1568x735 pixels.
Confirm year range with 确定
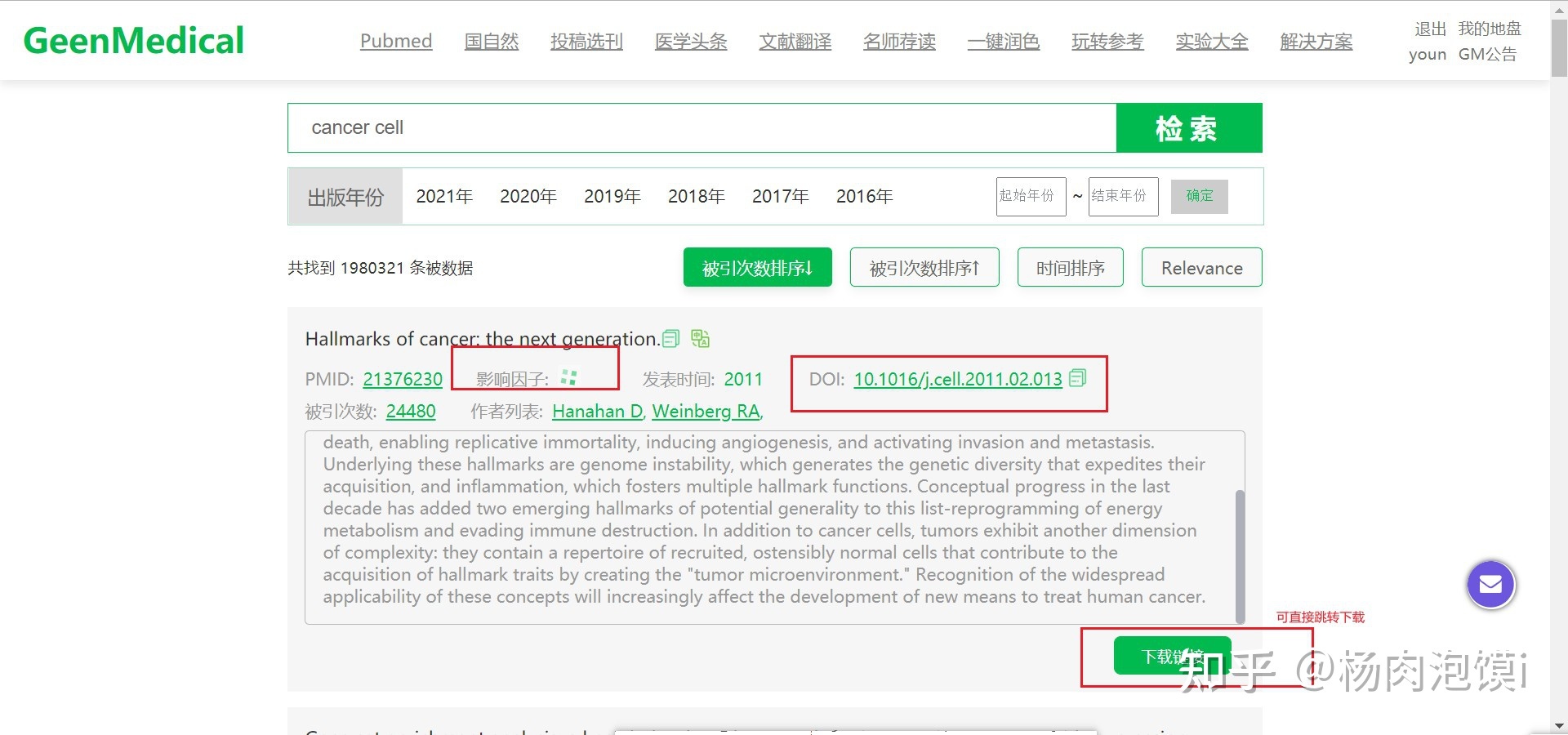[1200, 196]
